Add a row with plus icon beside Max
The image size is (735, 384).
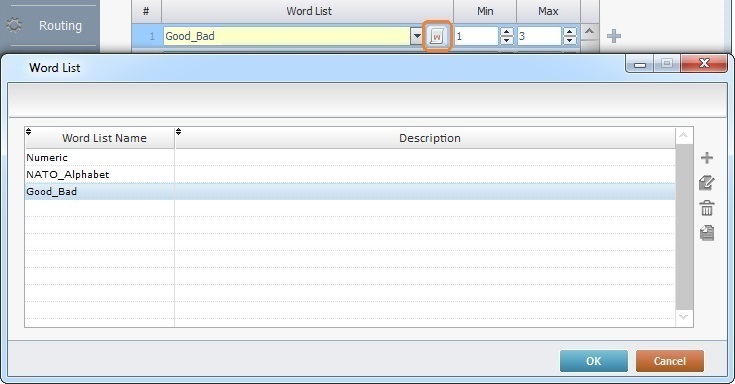[614, 36]
